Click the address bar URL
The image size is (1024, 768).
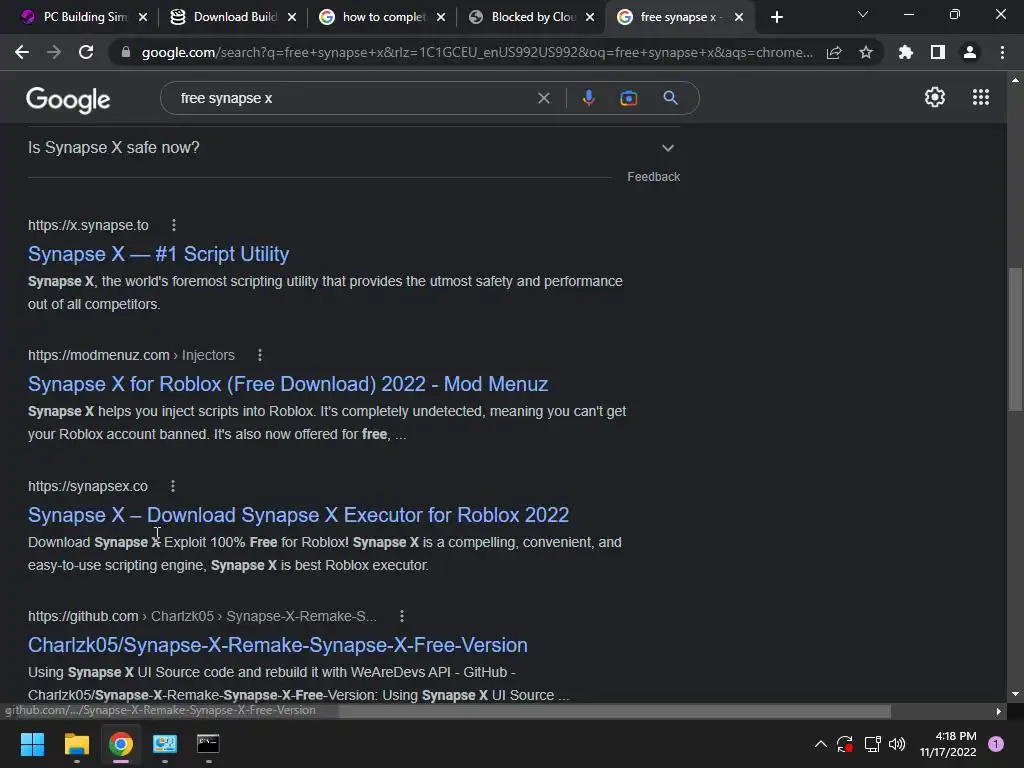[x=477, y=52]
